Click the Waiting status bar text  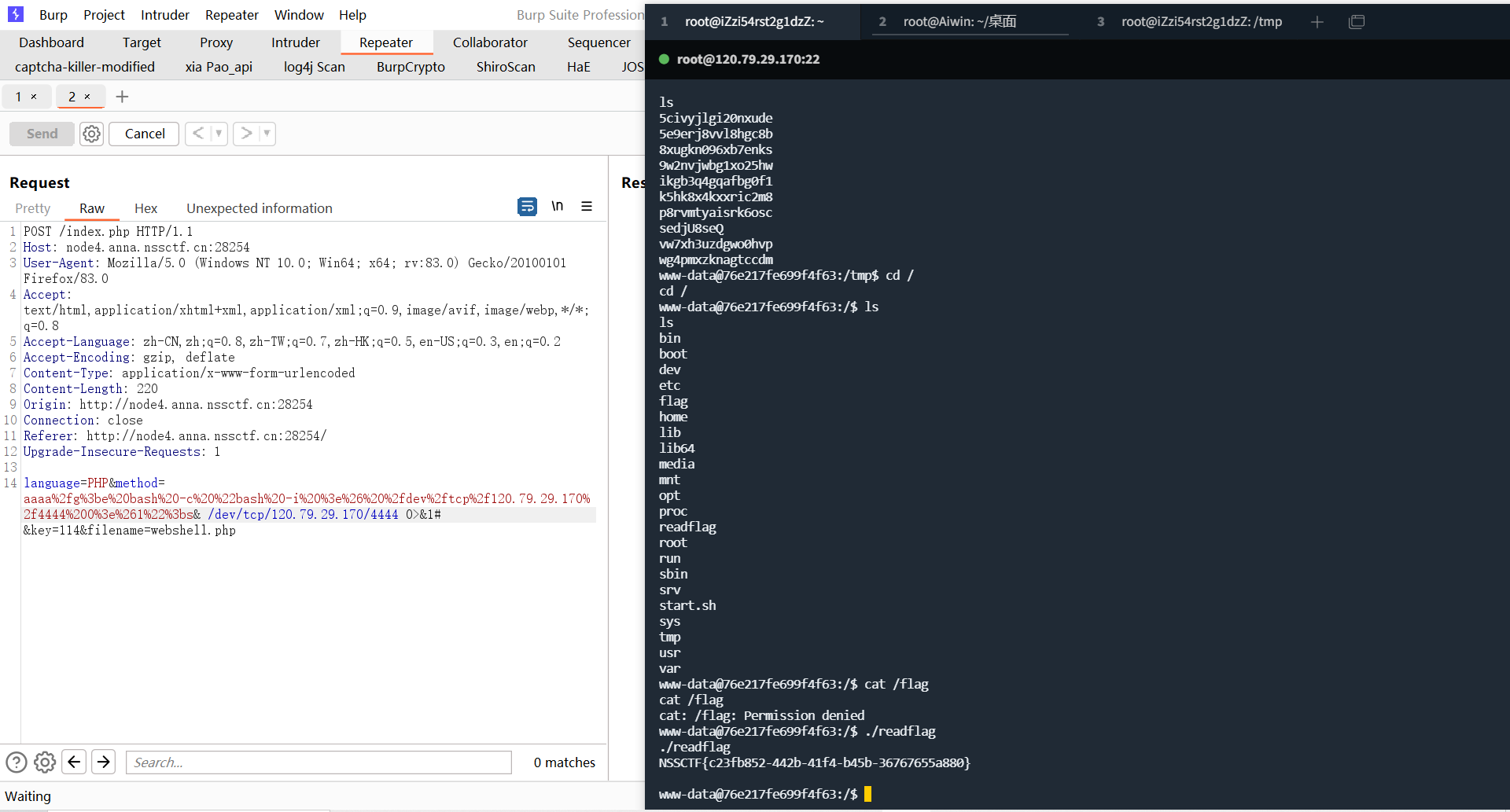28,796
